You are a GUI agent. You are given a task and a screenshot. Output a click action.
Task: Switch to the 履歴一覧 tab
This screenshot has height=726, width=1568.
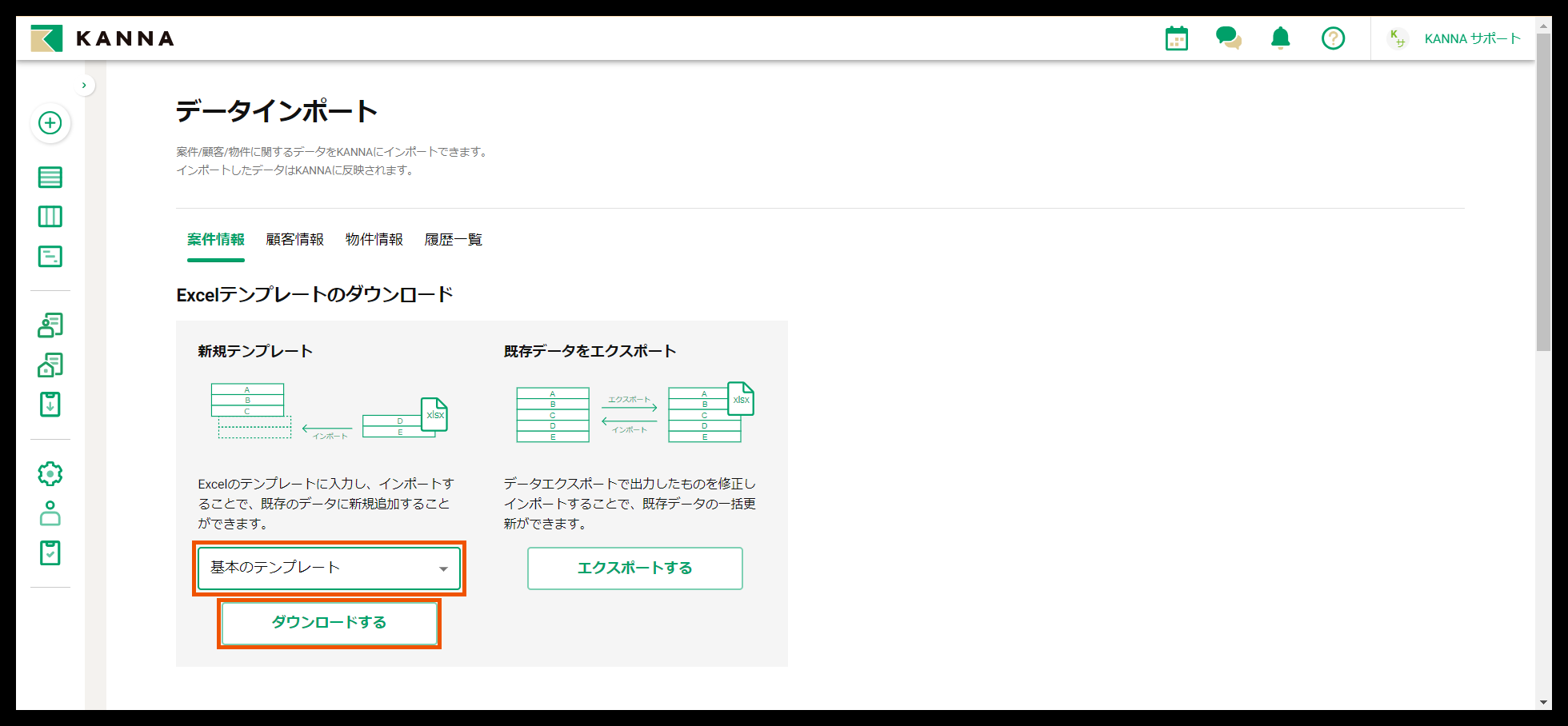452,239
